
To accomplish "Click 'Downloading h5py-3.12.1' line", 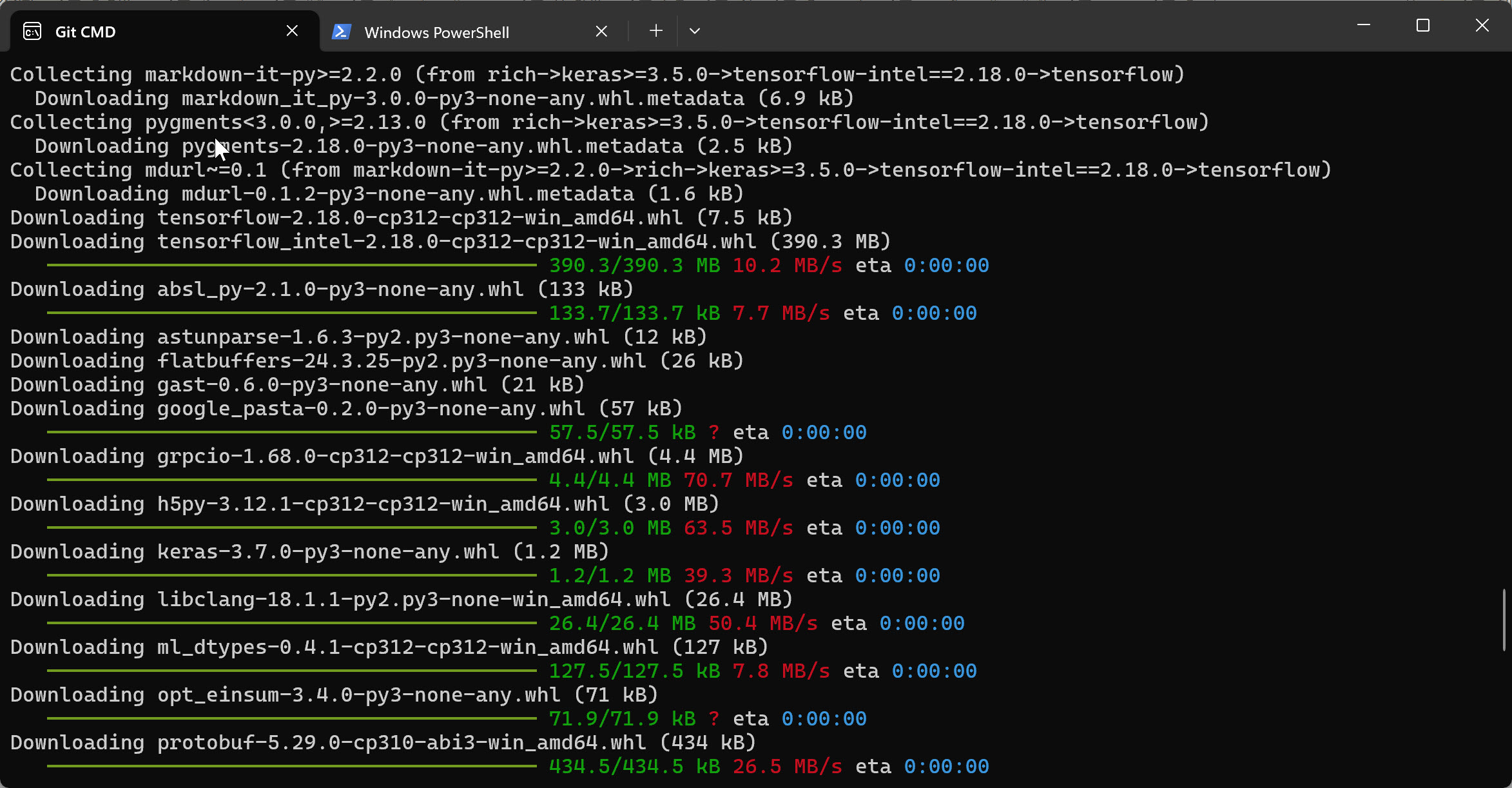I will [365, 504].
